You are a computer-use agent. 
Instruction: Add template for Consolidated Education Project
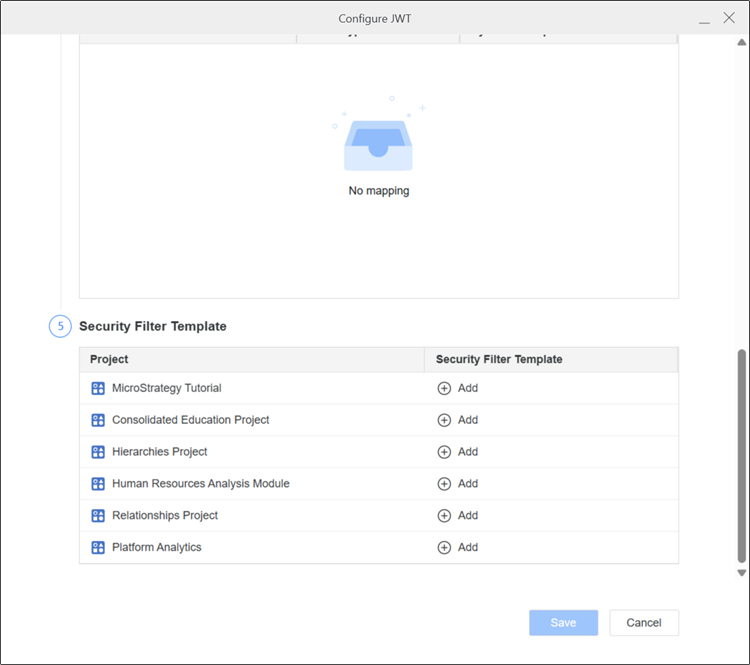(458, 420)
